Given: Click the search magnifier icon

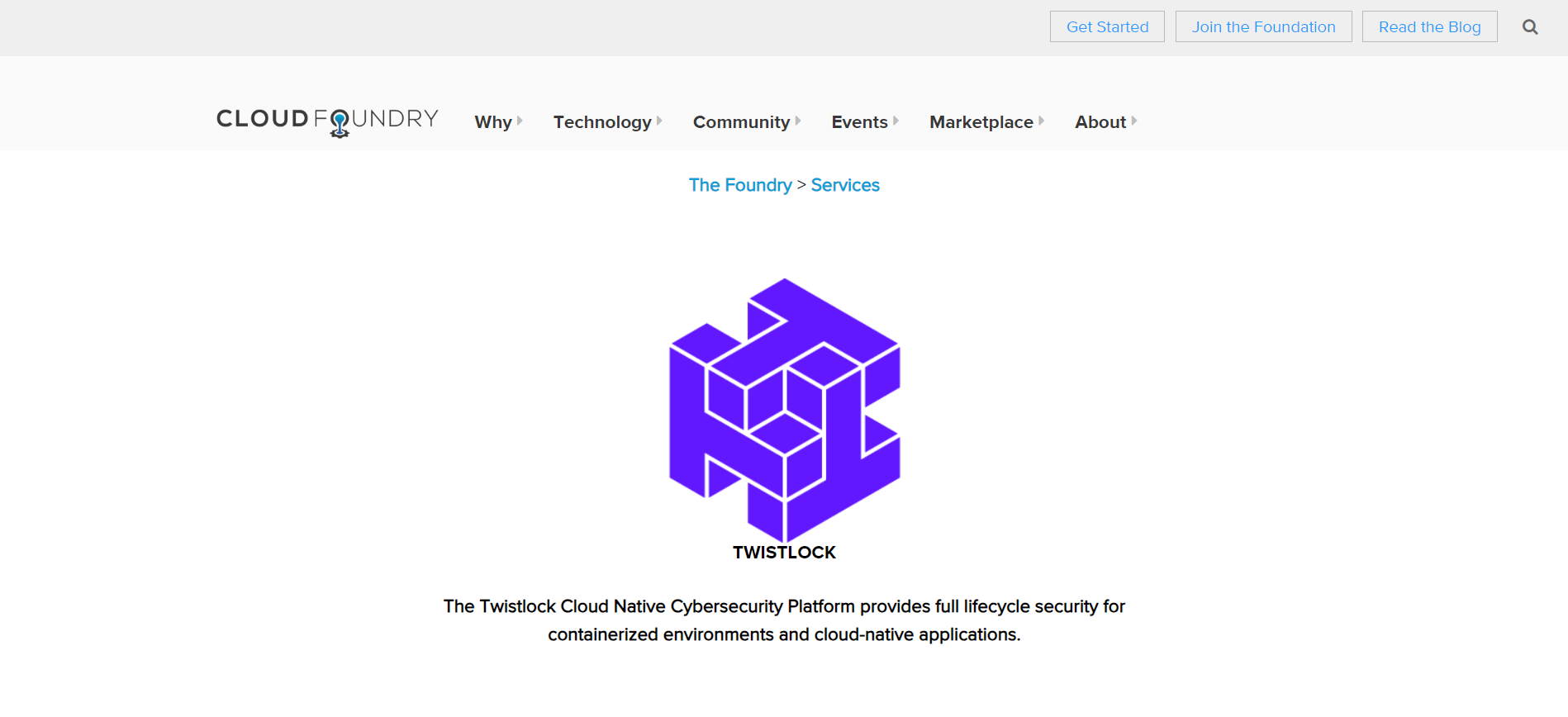Looking at the screenshot, I should [x=1530, y=27].
